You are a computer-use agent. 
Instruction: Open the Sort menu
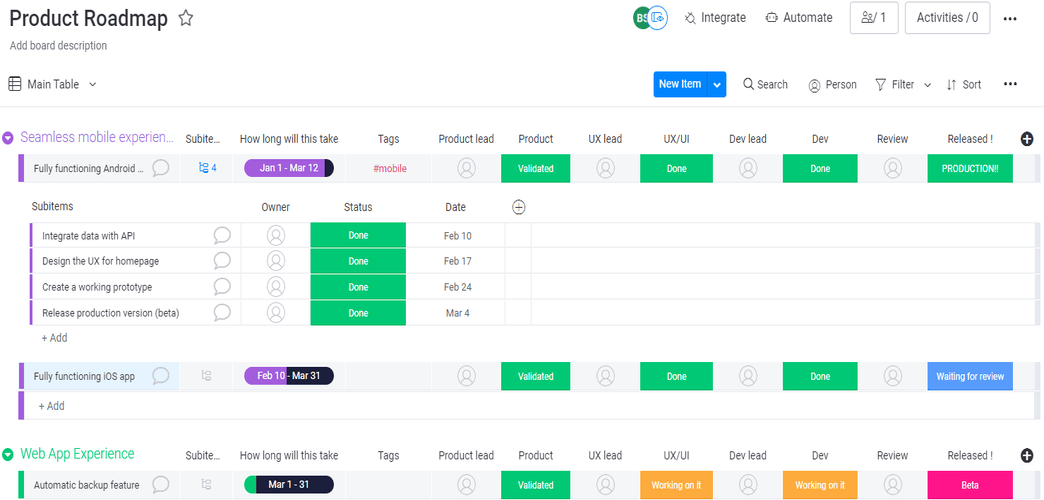coord(963,85)
